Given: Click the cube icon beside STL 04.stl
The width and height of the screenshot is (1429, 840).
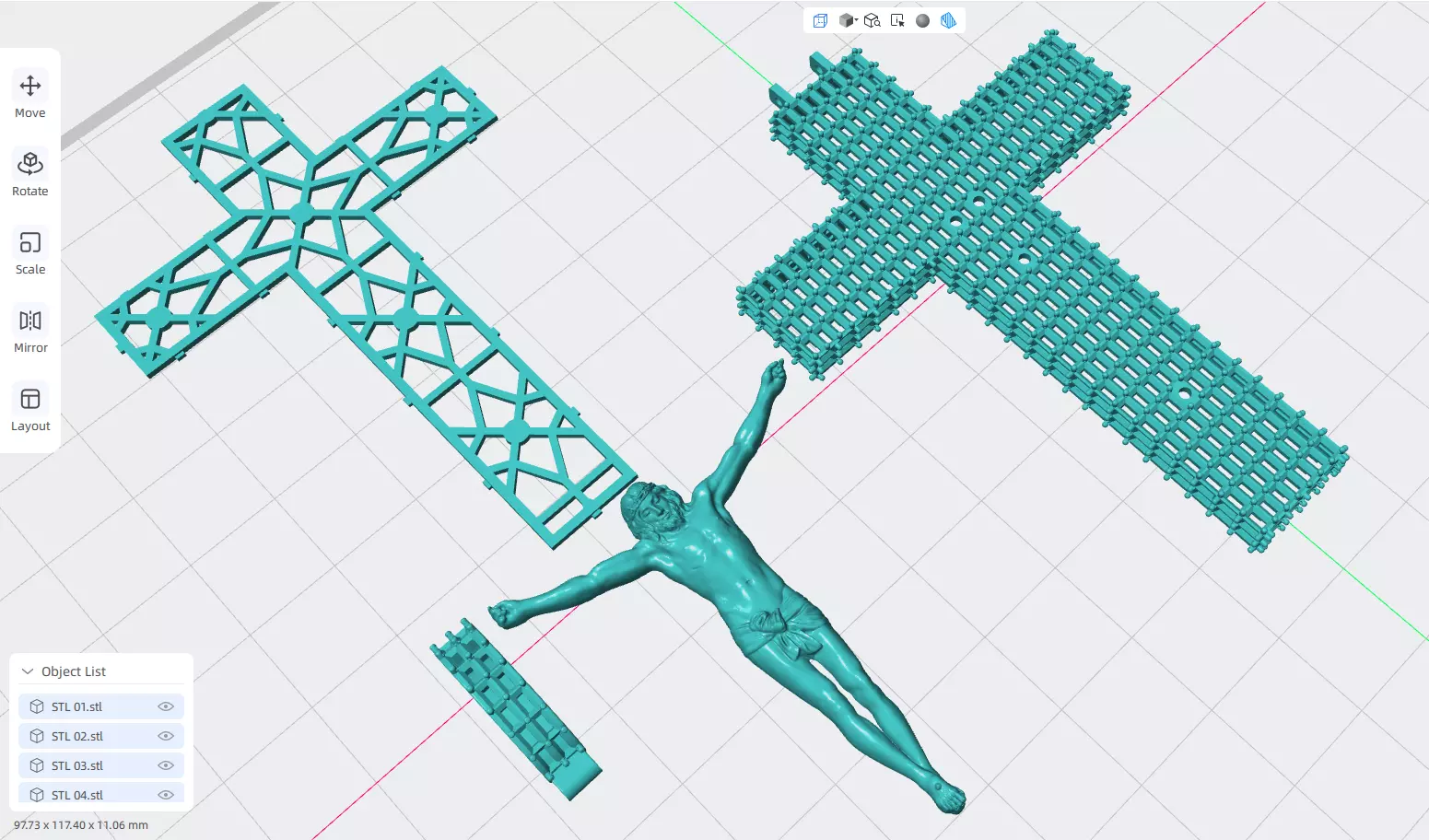Looking at the screenshot, I should click(37, 795).
